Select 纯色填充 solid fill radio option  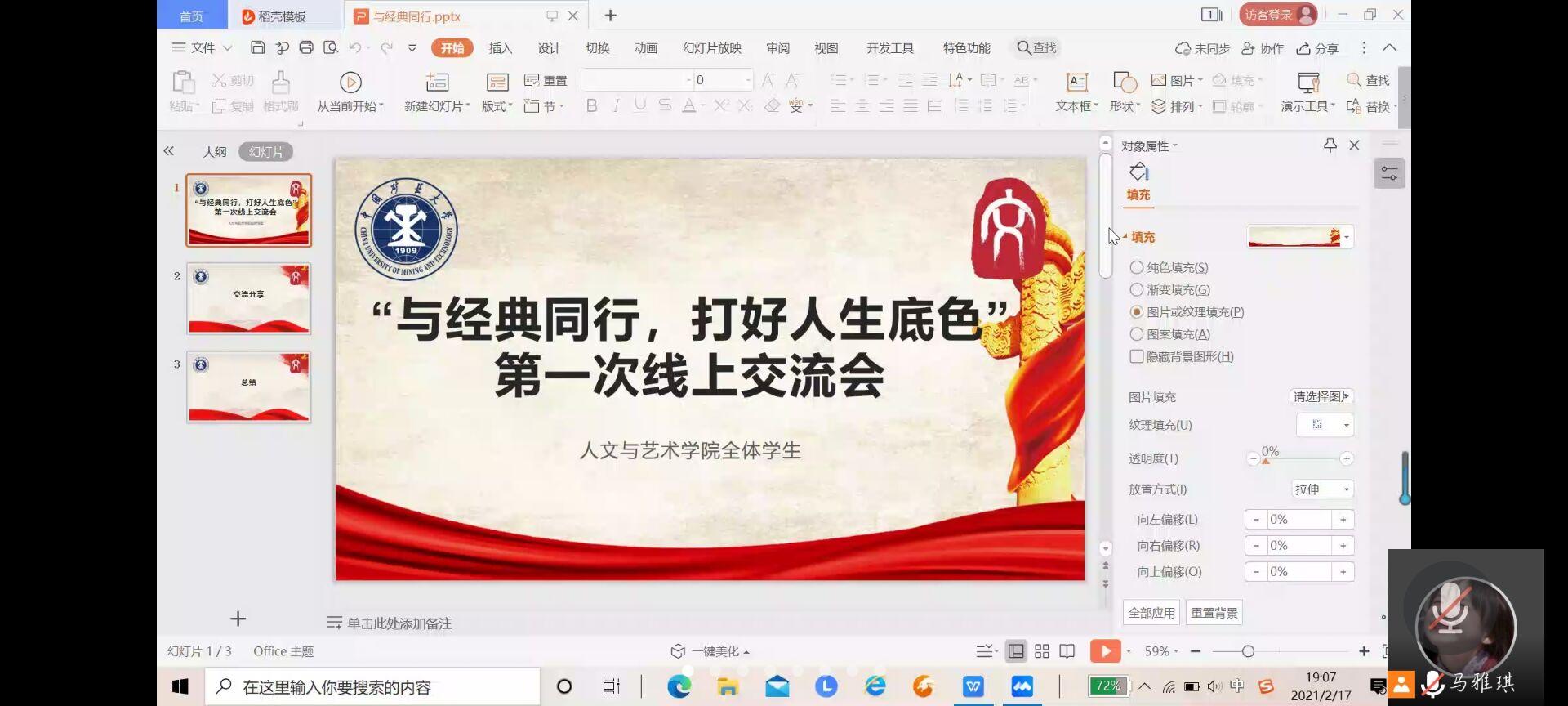(x=1136, y=267)
